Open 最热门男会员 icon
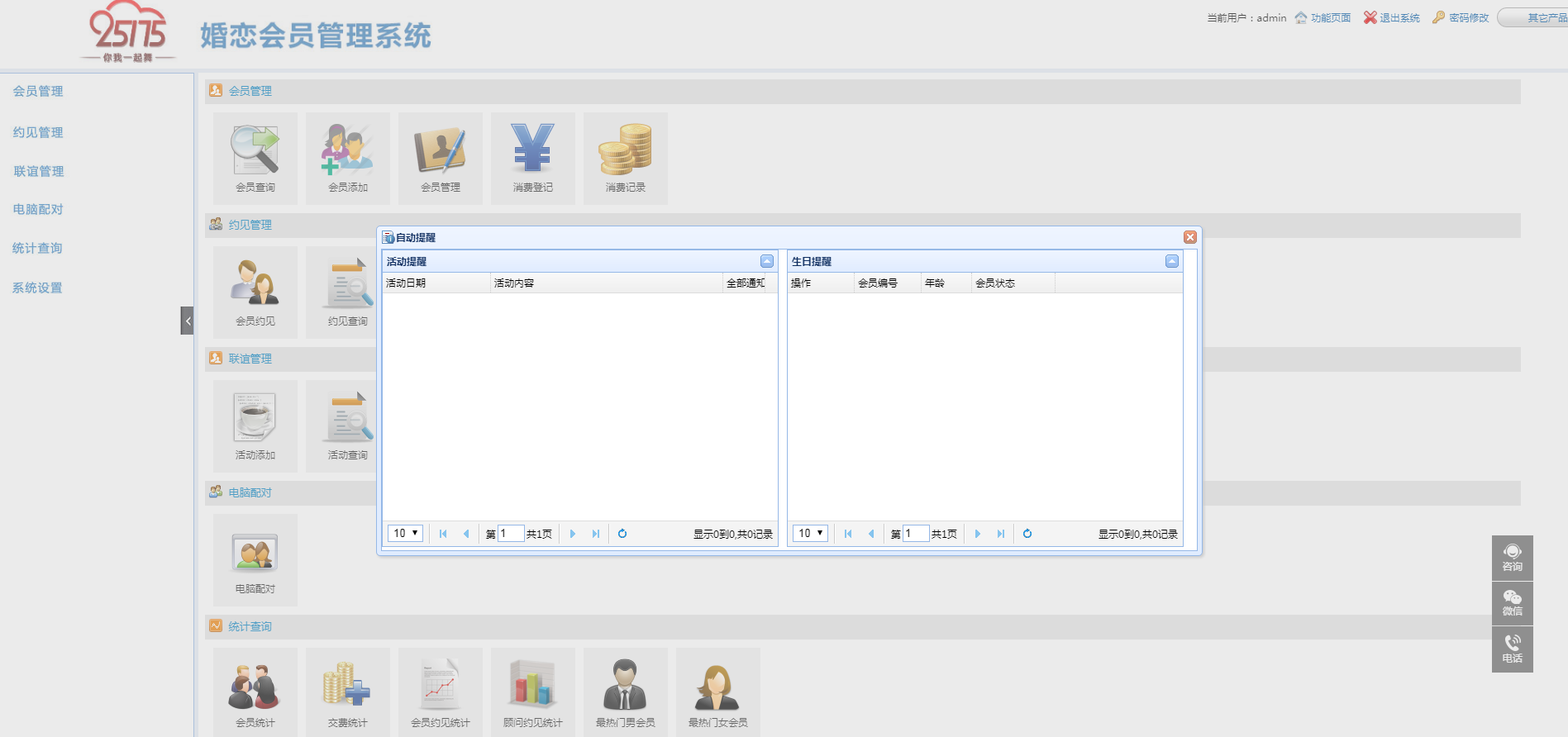1568x737 pixels. (x=626, y=692)
